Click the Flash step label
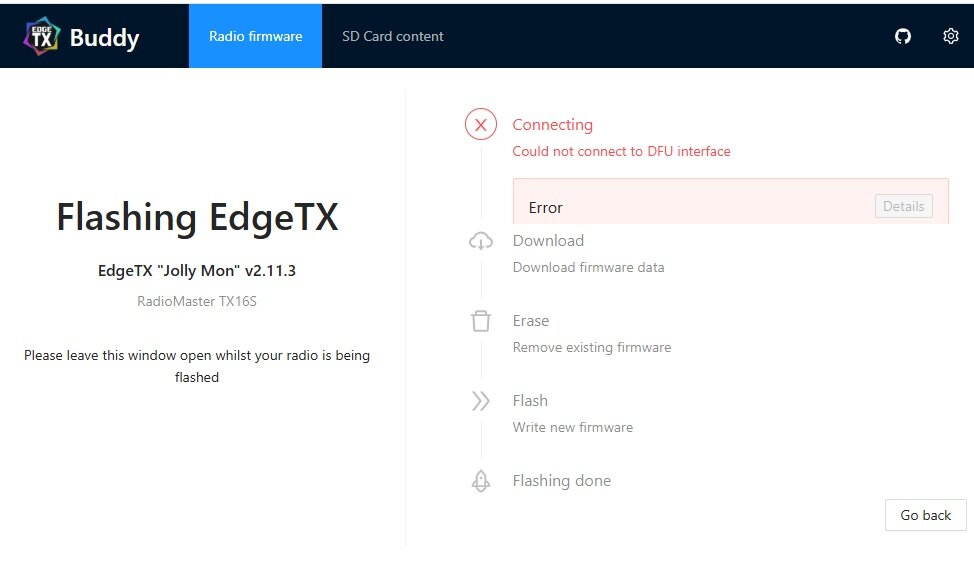Viewport: 974px width, 567px height. [x=530, y=401]
